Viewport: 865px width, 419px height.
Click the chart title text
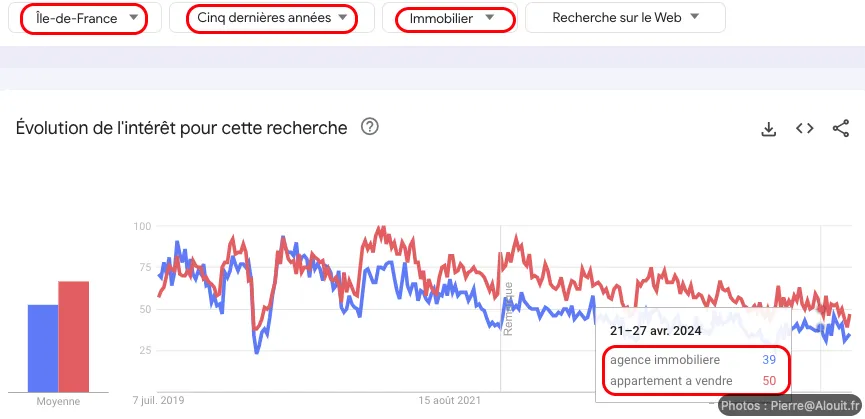pos(182,128)
